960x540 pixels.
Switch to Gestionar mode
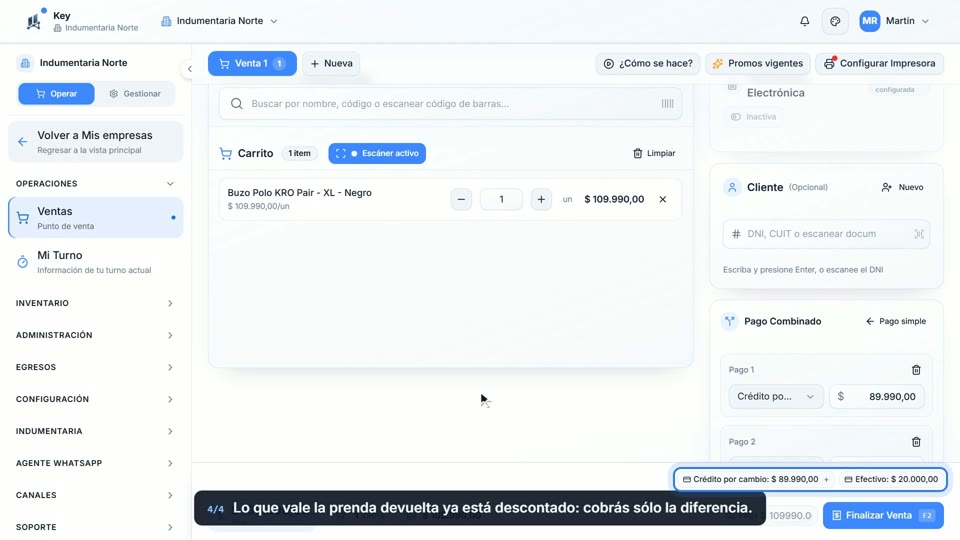[x=135, y=94]
